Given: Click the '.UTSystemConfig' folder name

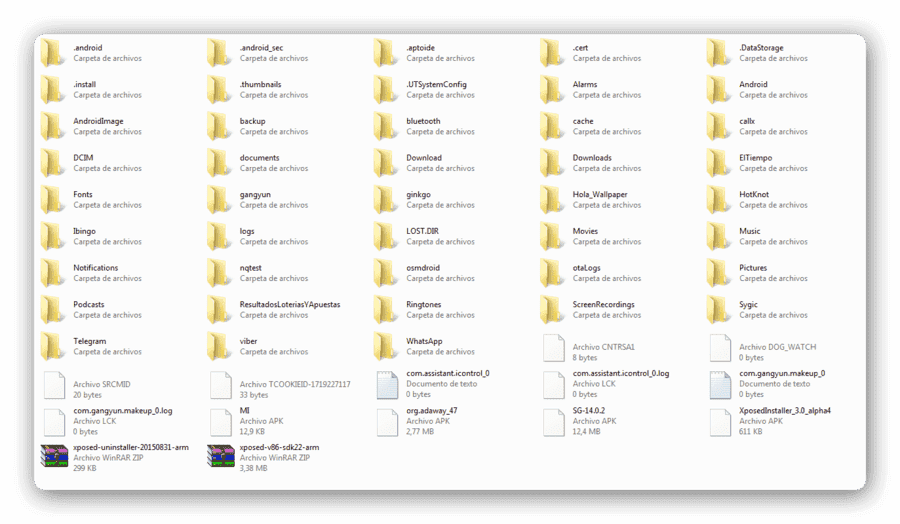Looking at the screenshot, I should point(436,84).
